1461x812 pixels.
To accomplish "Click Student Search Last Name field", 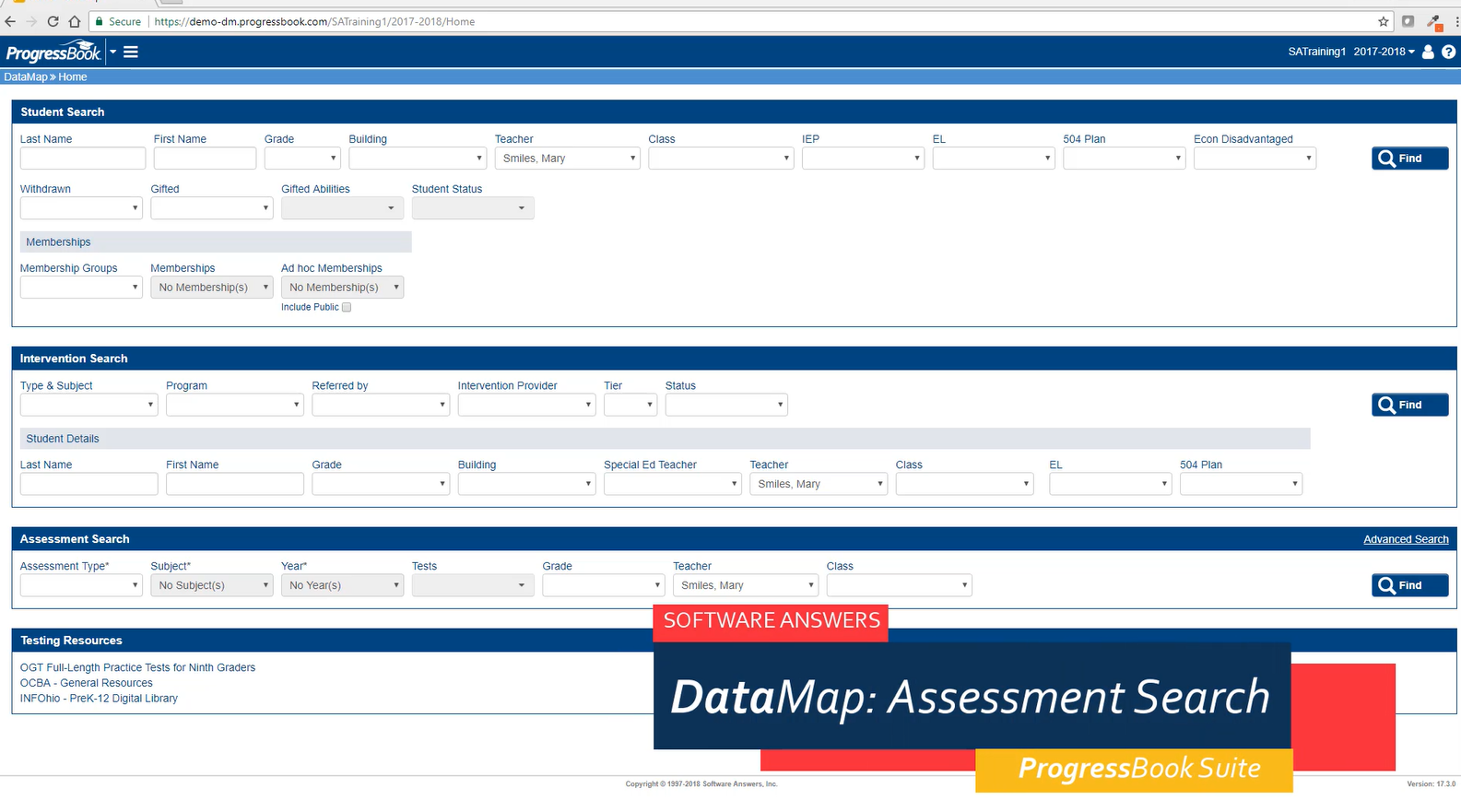I will tap(83, 159).
